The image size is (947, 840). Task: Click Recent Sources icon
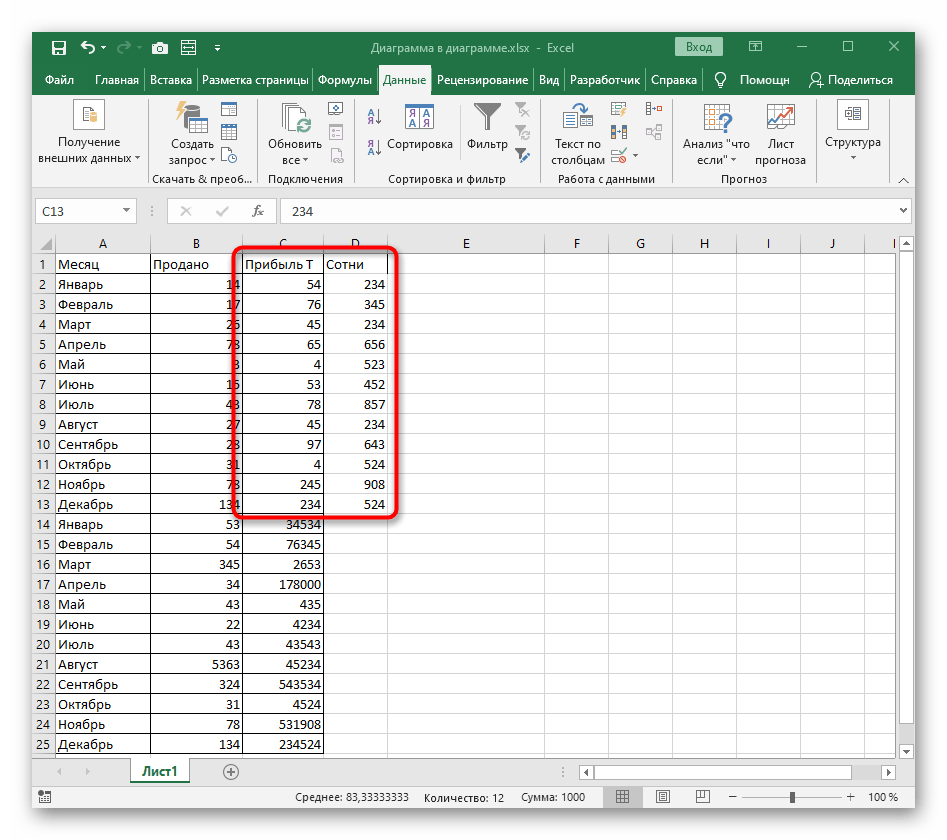pyautogui.click(x=229, y=155)
